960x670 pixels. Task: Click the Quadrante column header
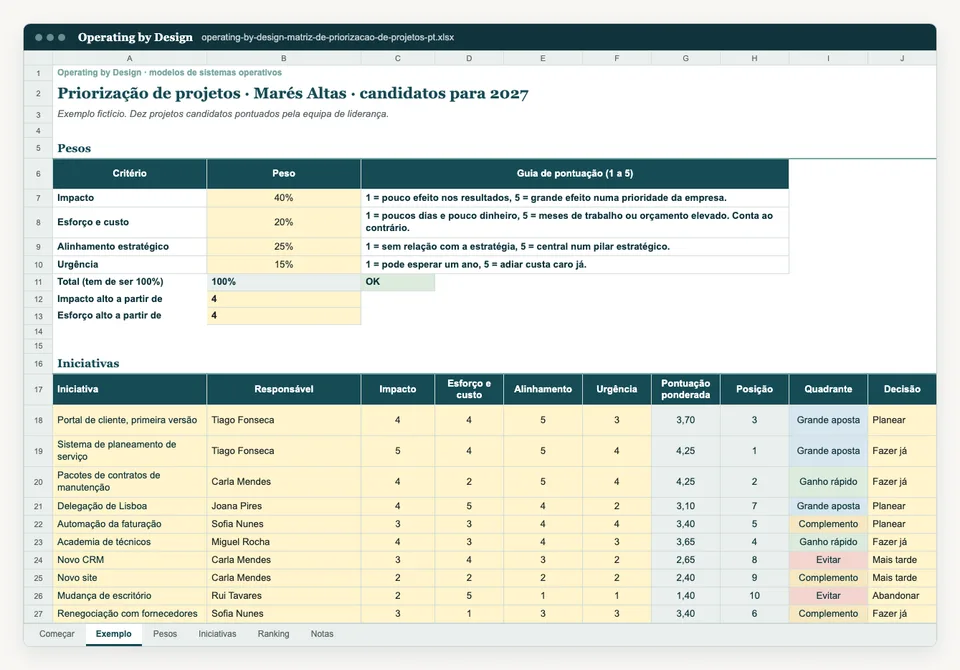pyautogui.click(x=828, y=389)
